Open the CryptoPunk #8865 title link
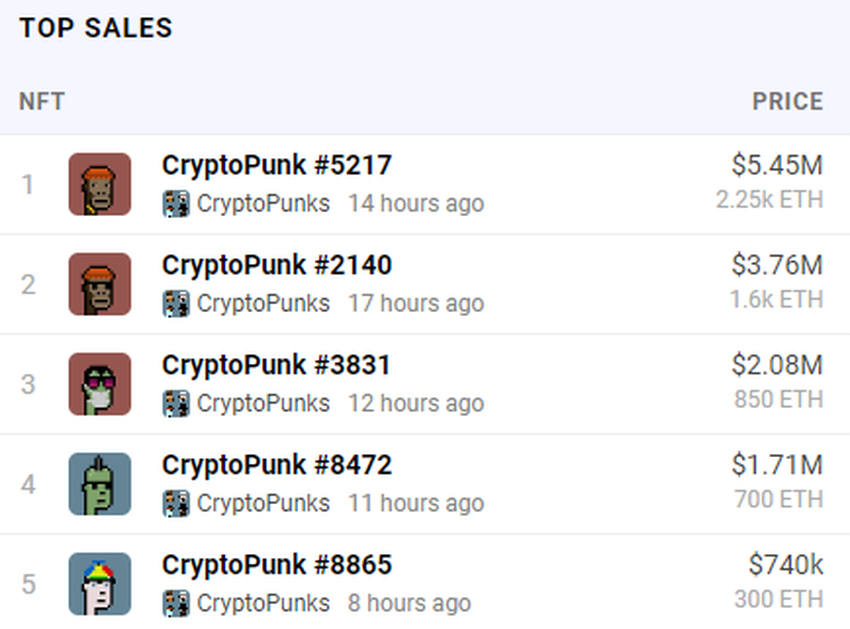This screenshot has width=850, height=629. tap(276, 564)
